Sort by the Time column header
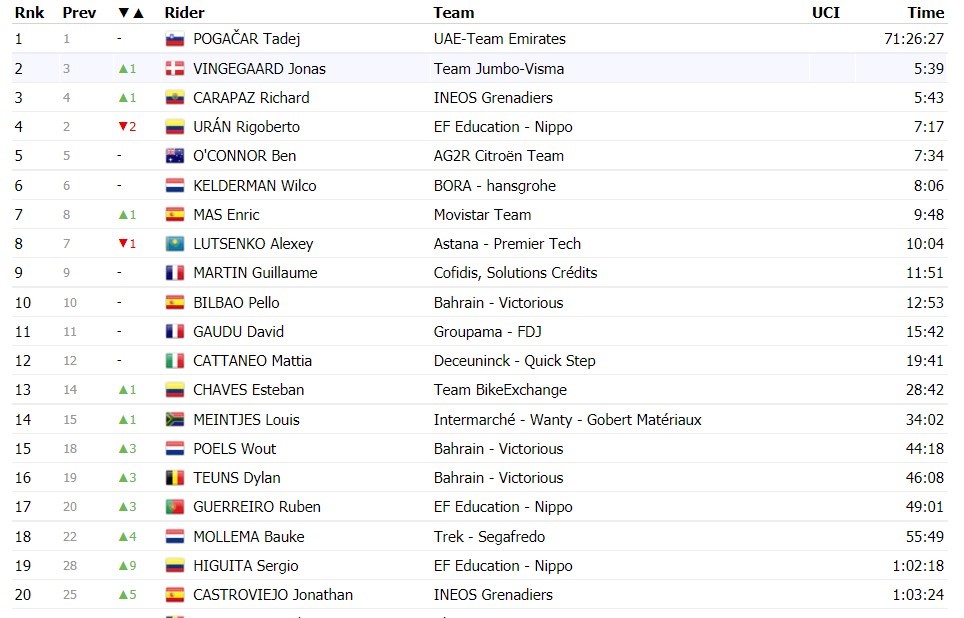 [x=925, y=13]
